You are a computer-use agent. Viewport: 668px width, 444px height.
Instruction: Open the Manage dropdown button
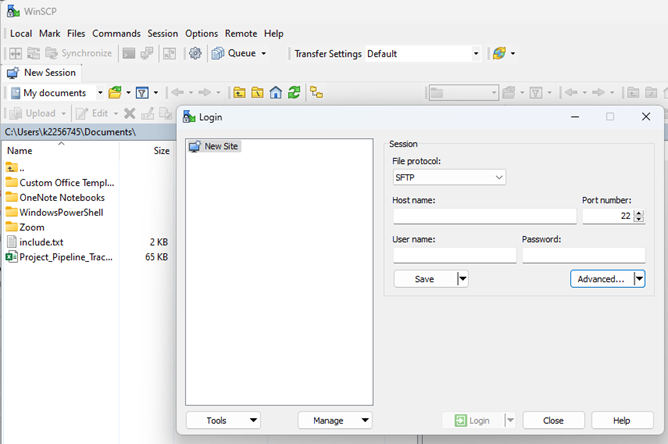pyautogui.click(x=335, y=421)
